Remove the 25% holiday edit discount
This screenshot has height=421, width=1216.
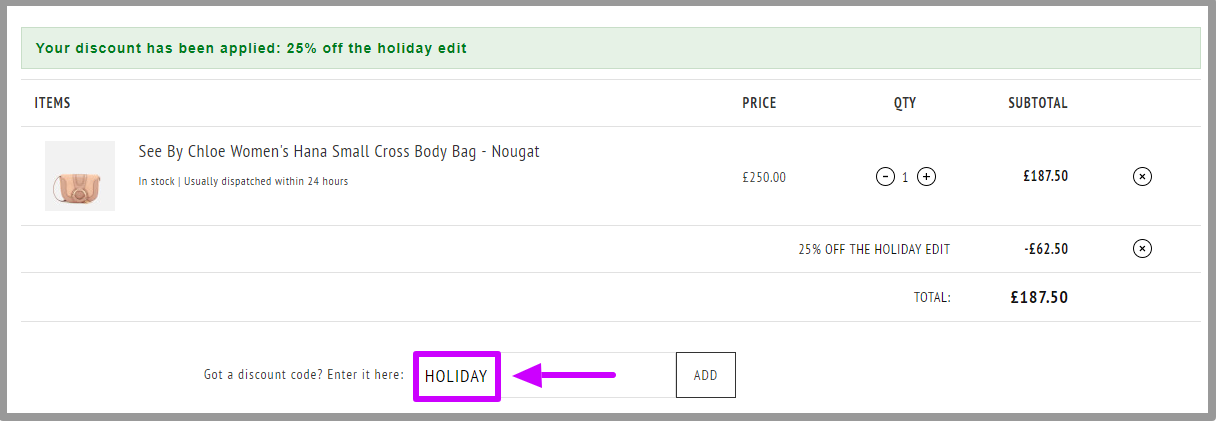point(1142,249)
